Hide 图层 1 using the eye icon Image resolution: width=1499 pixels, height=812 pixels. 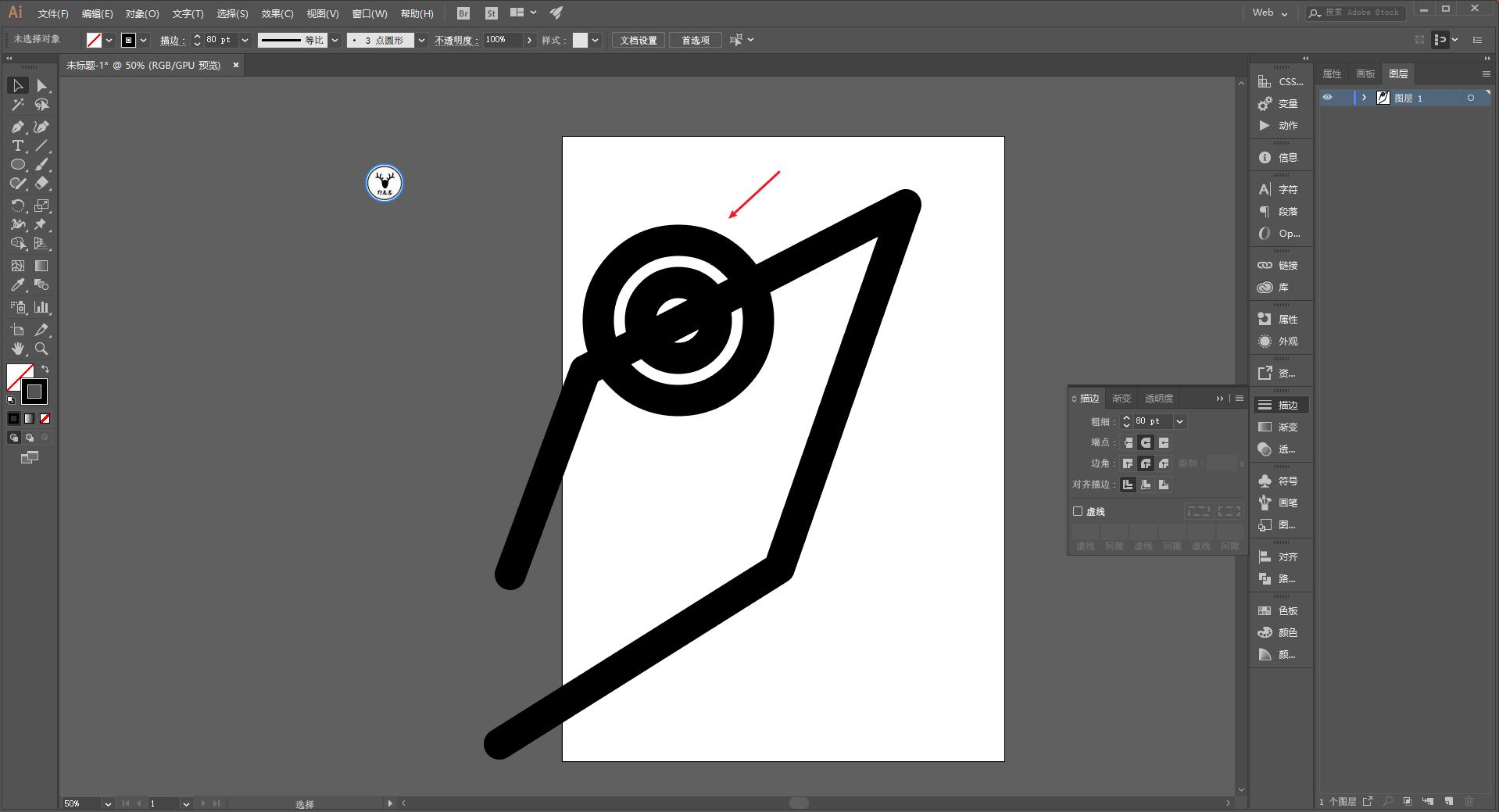pyautogui.click(x=1327, y=98)
